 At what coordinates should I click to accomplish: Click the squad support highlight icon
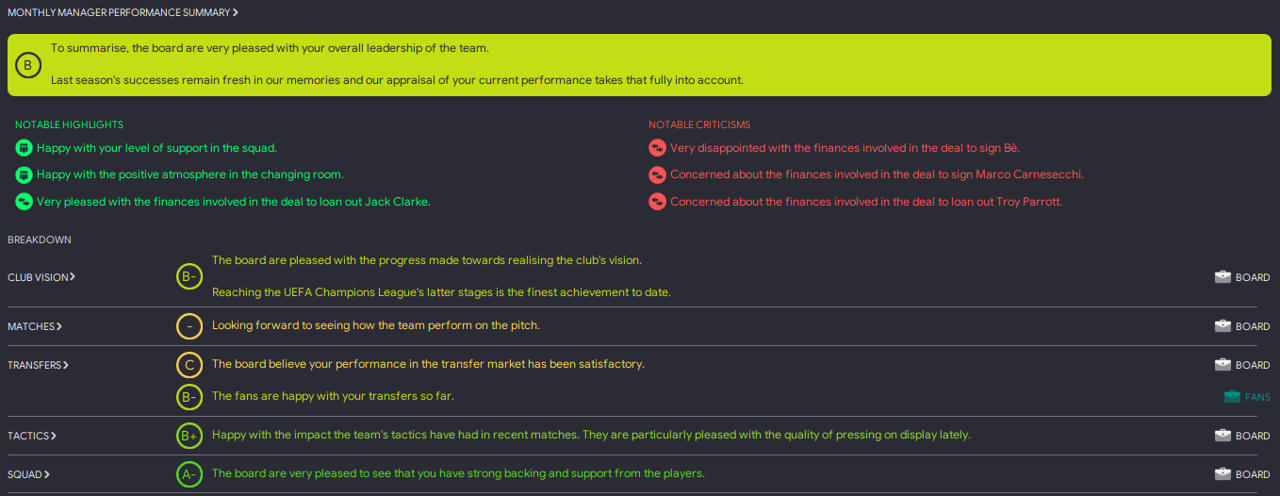coord(24,148)
